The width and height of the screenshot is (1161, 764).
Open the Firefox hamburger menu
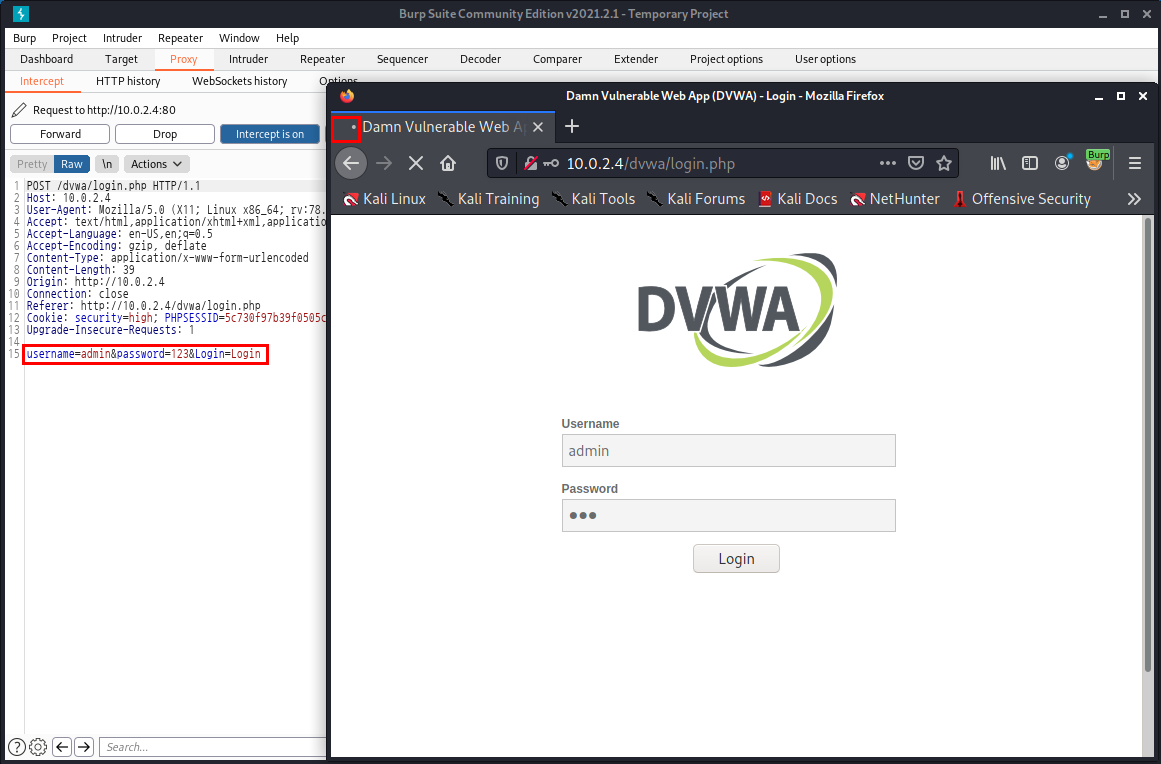(x=1135, y=163)
